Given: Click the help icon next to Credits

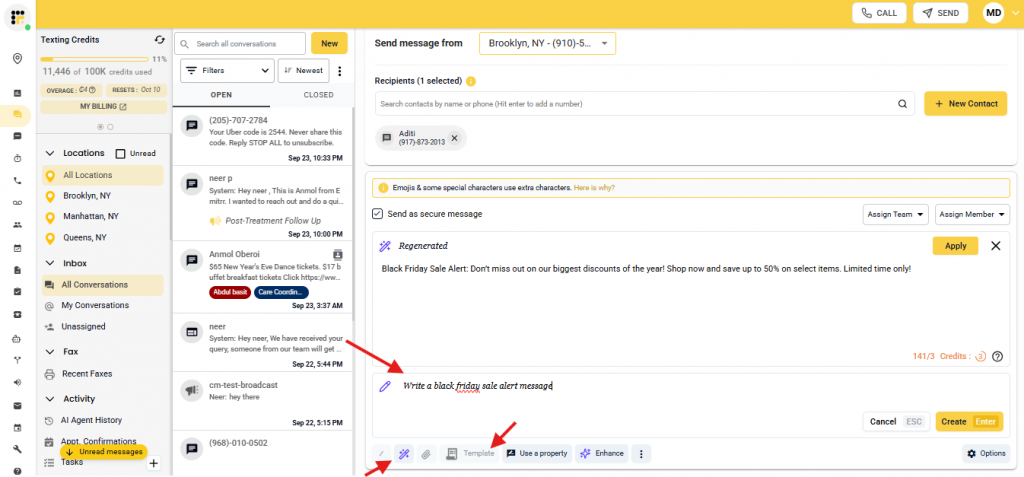Looking at the screenshot, I should click(x=997, y=356).
